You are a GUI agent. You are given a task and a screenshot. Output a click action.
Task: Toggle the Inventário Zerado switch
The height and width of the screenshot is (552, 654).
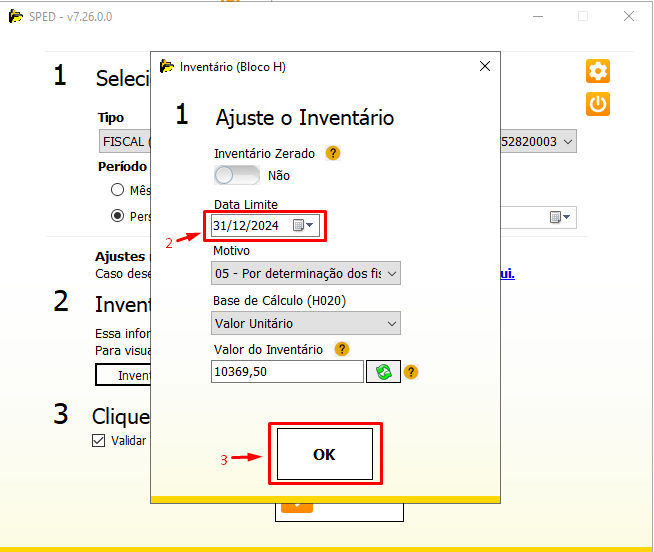pyautogui.click(x=236, y=175)
